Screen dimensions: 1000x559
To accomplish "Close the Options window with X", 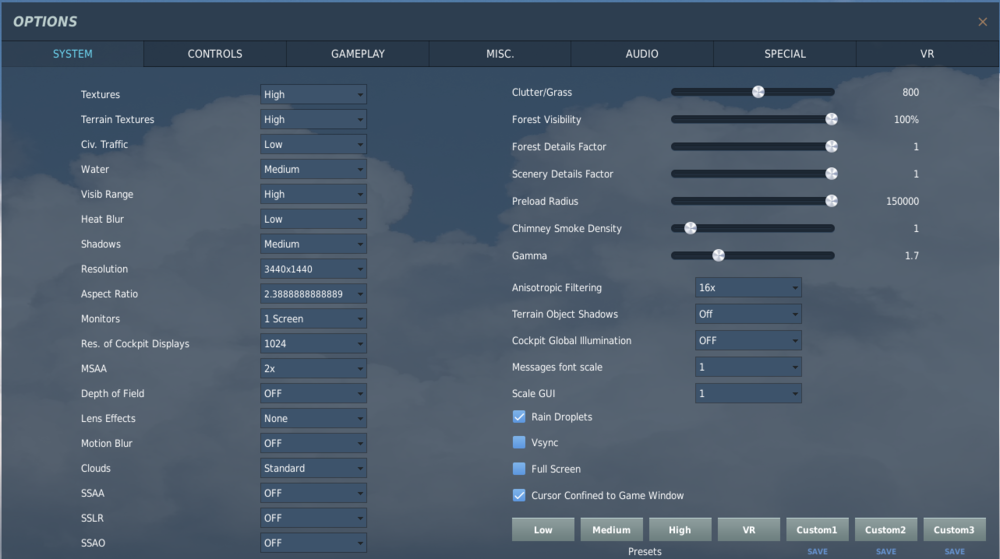I will [982, 22].
